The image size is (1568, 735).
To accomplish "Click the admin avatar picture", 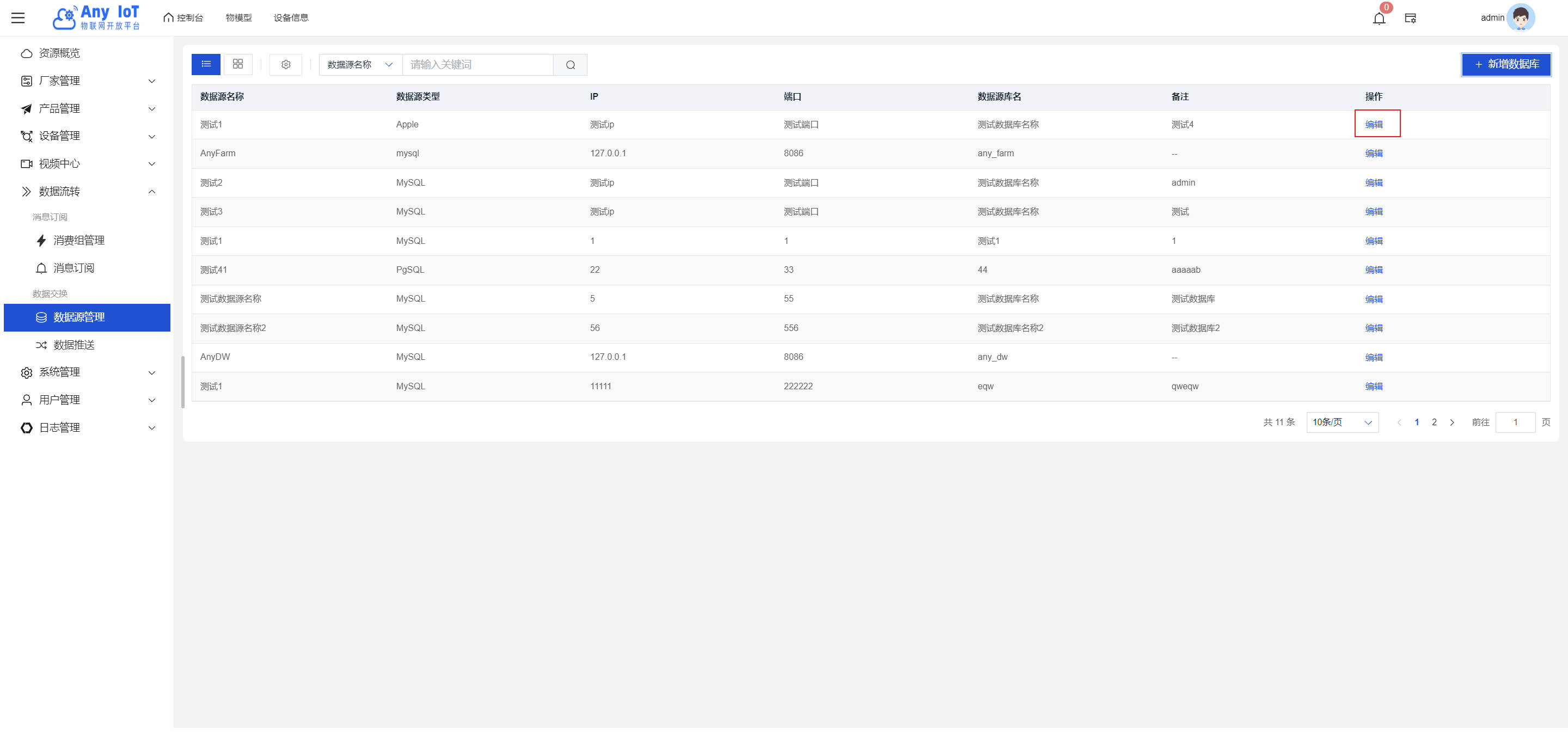I will 1520,17.
